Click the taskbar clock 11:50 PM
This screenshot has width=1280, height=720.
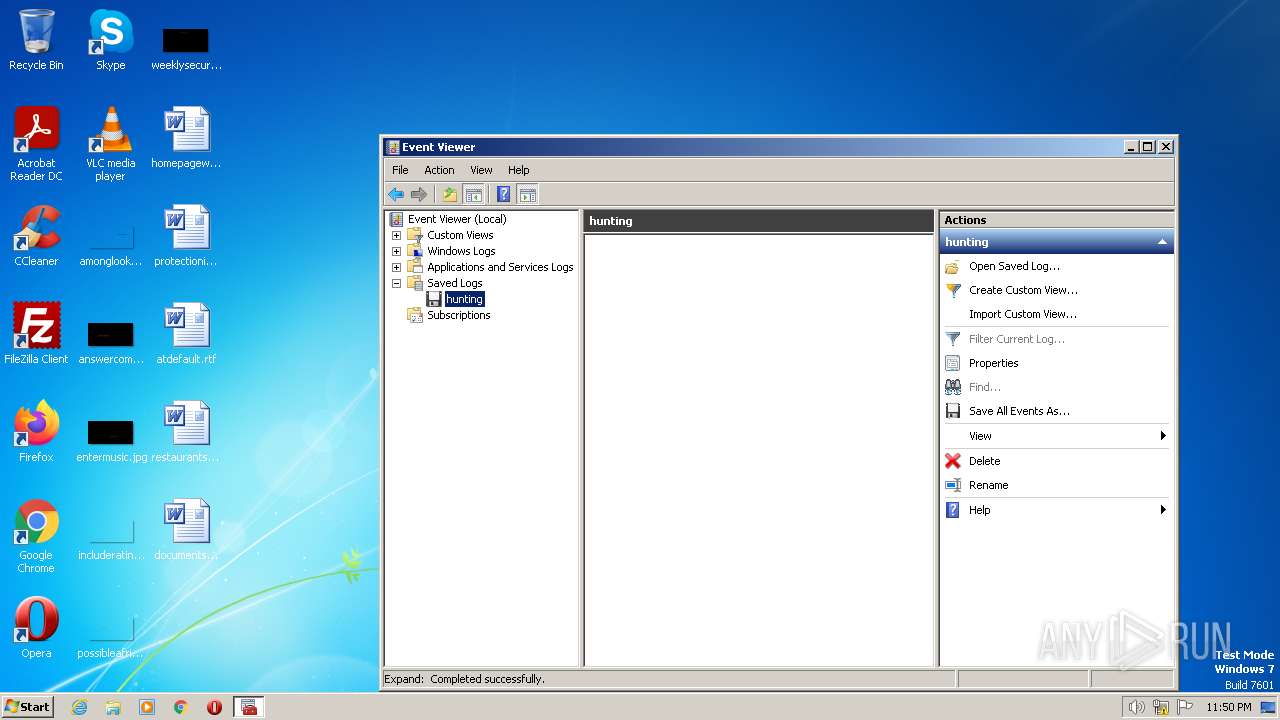1228,707
